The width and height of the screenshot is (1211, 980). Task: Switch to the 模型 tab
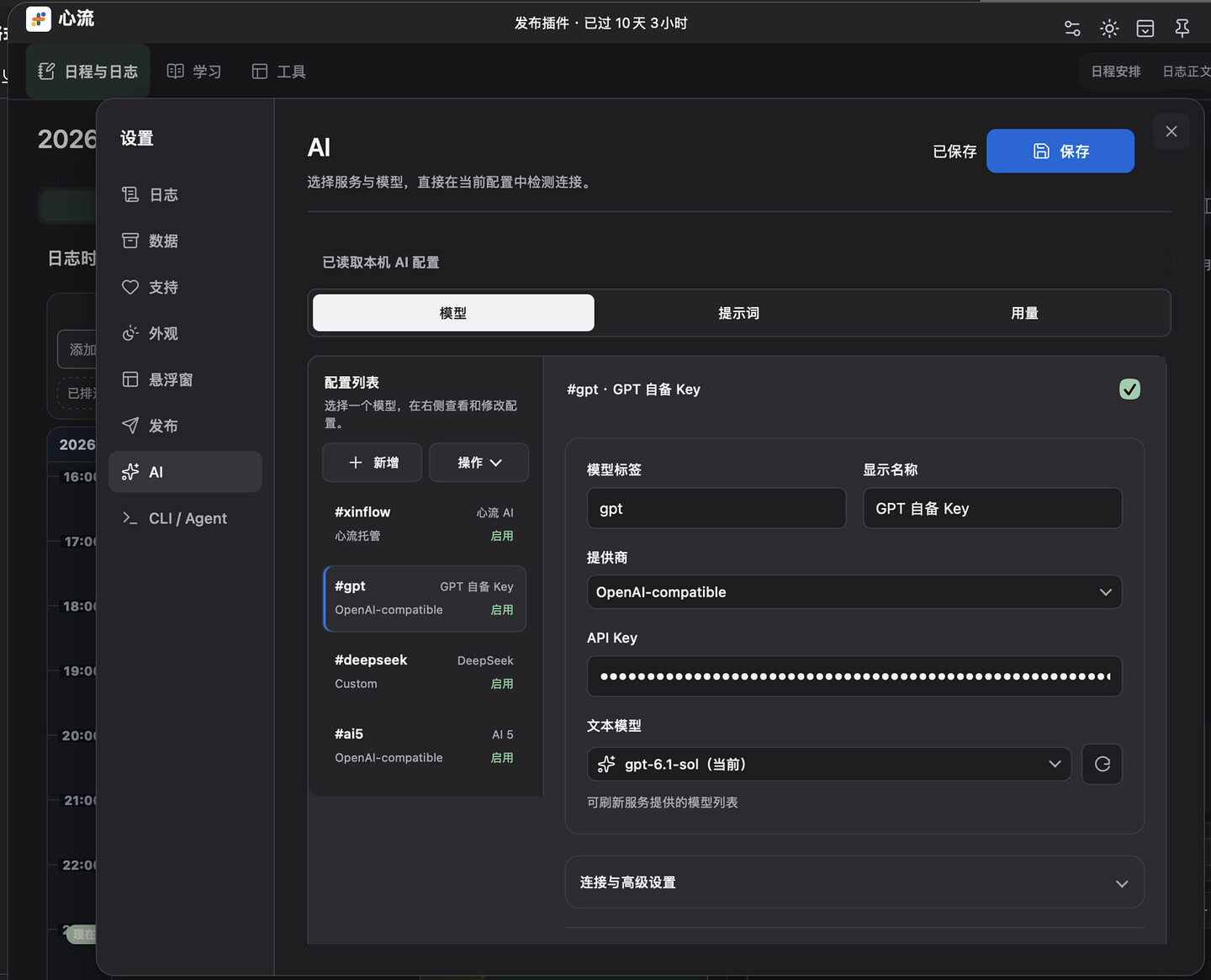tap(453, 313)
